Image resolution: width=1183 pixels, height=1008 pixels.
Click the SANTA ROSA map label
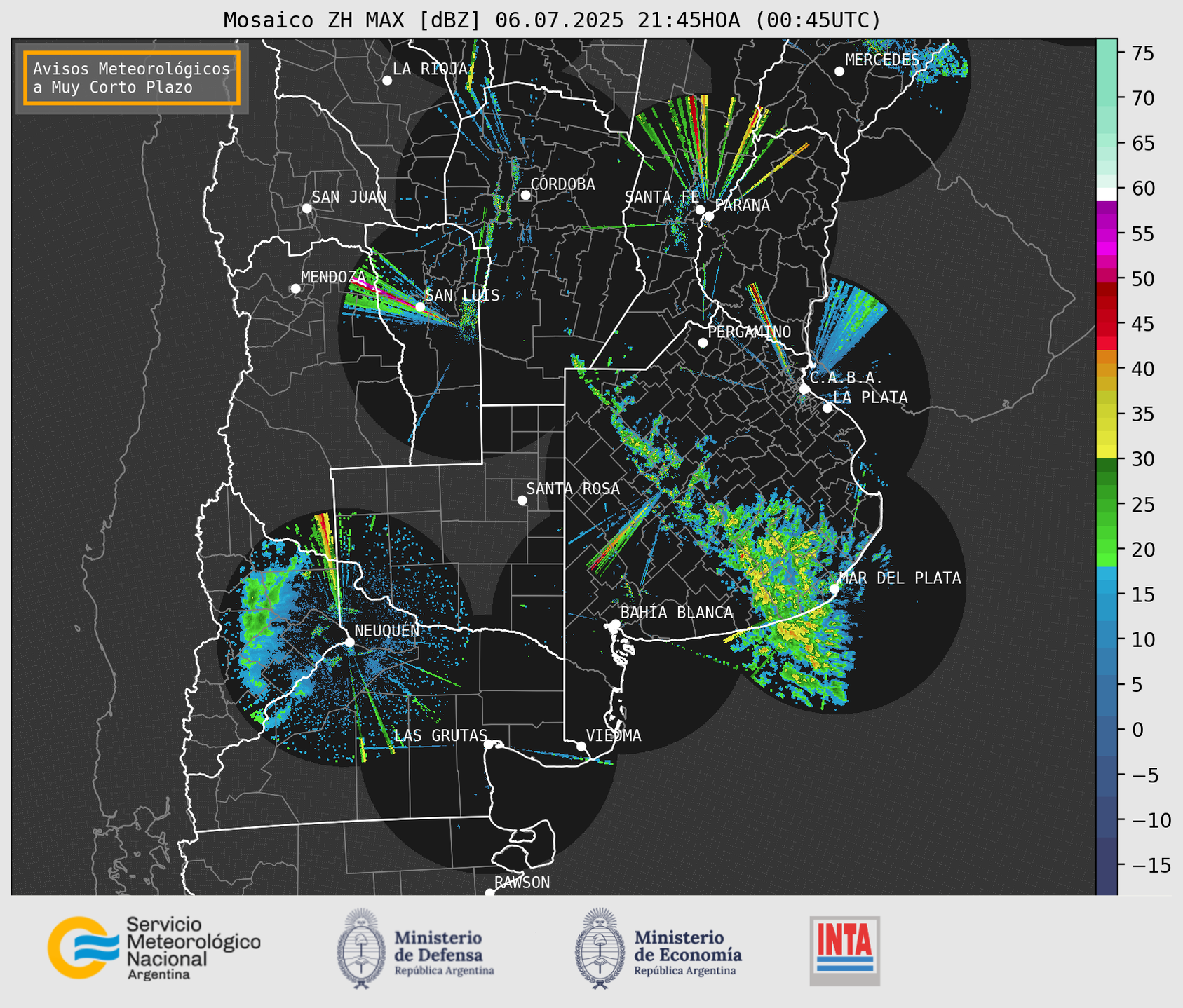(573, 489)
